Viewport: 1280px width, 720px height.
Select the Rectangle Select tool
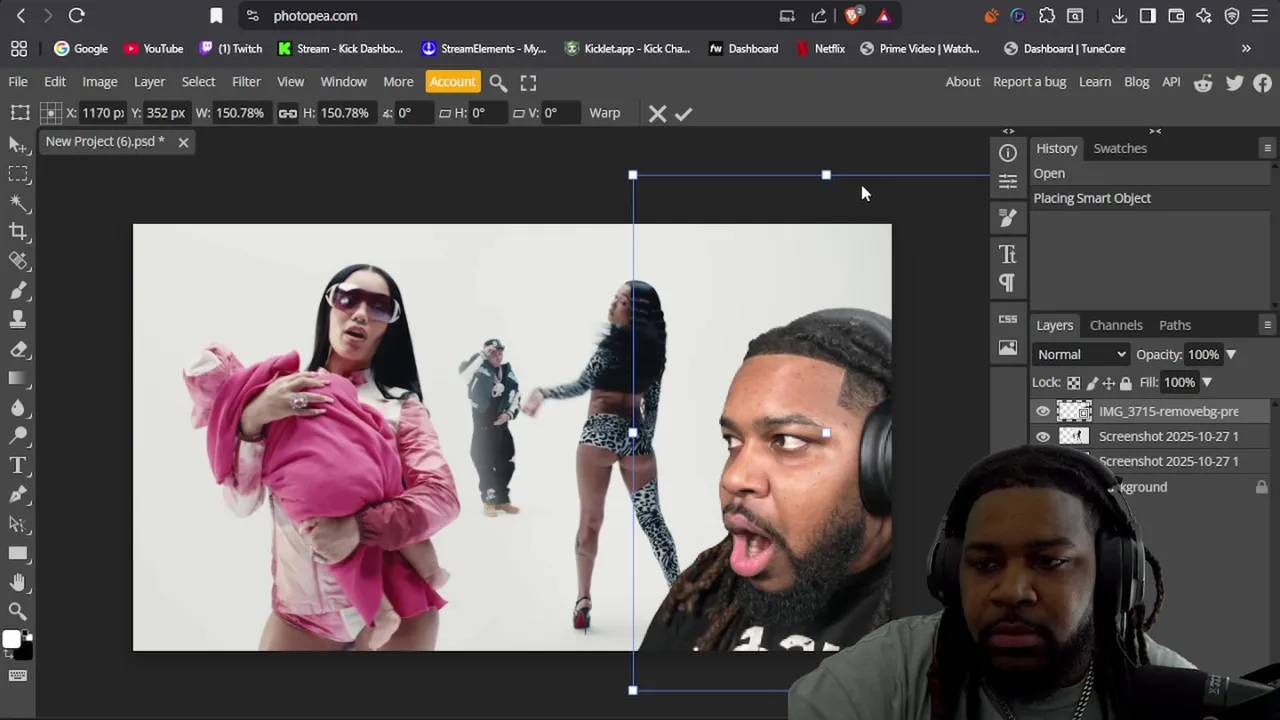coord(17,174)
